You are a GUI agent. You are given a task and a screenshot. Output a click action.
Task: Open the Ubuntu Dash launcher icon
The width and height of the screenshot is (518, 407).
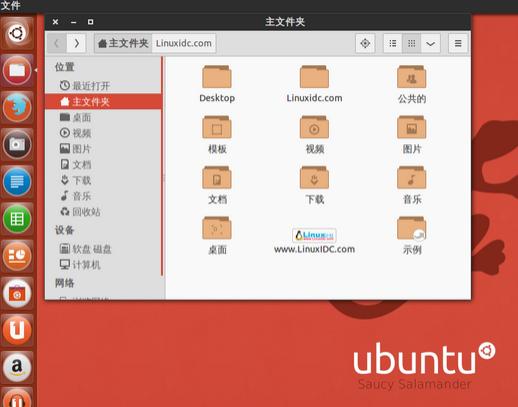click(17, 33)
